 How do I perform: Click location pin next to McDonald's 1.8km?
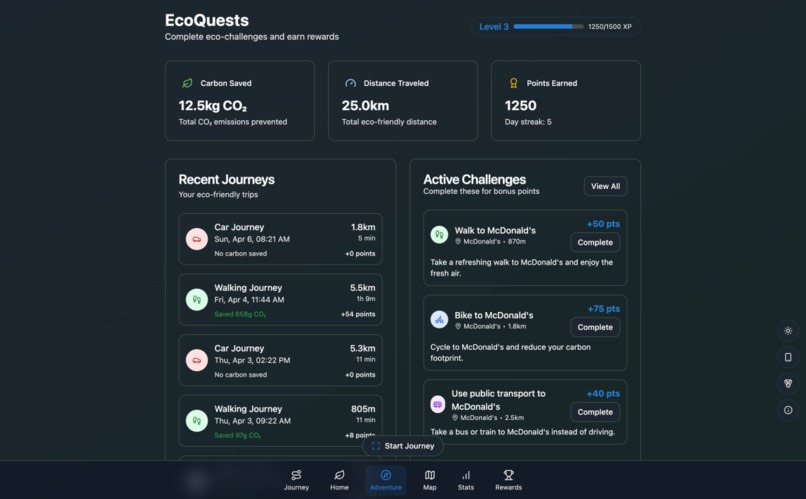click(457, 326)
